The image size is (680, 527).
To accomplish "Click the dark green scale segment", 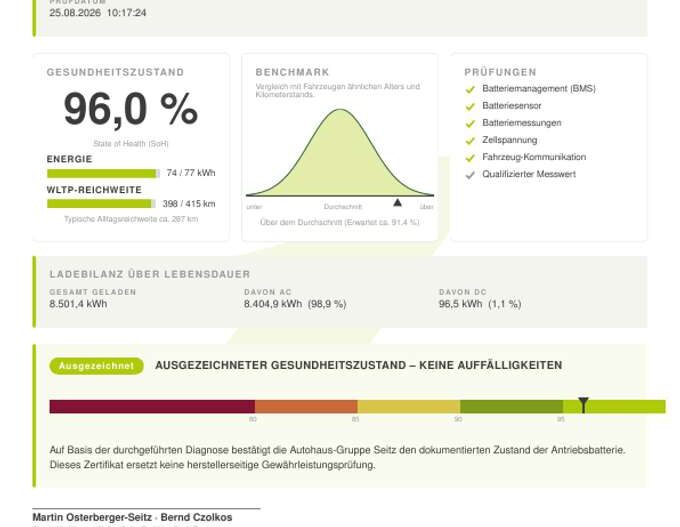I will click(511, 406).
